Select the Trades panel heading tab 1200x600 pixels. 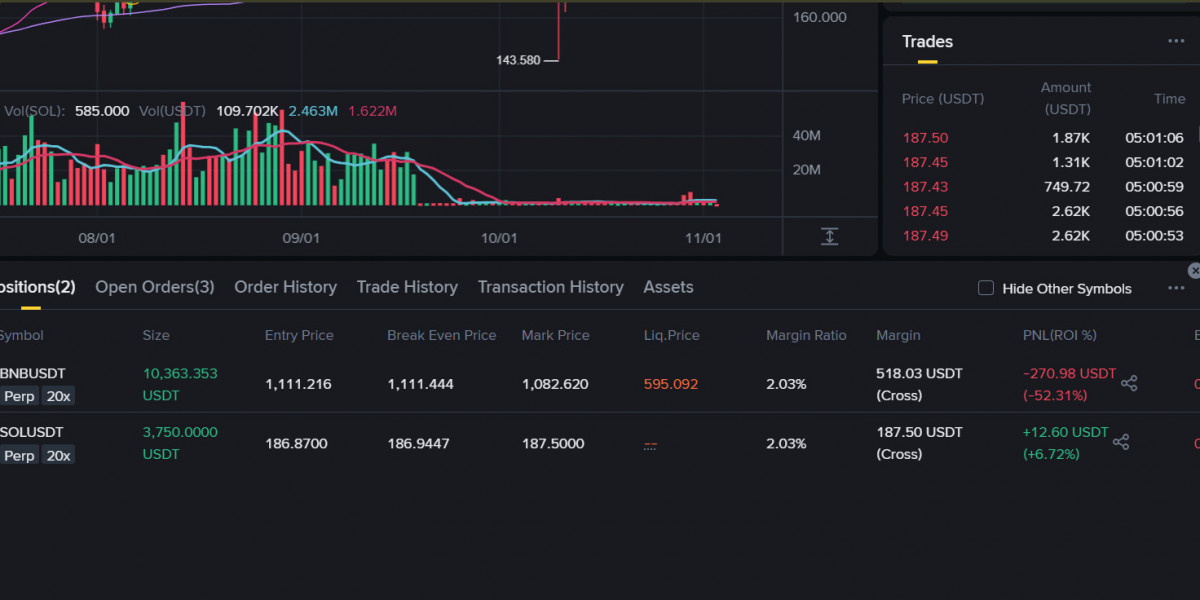click(927, 41)
